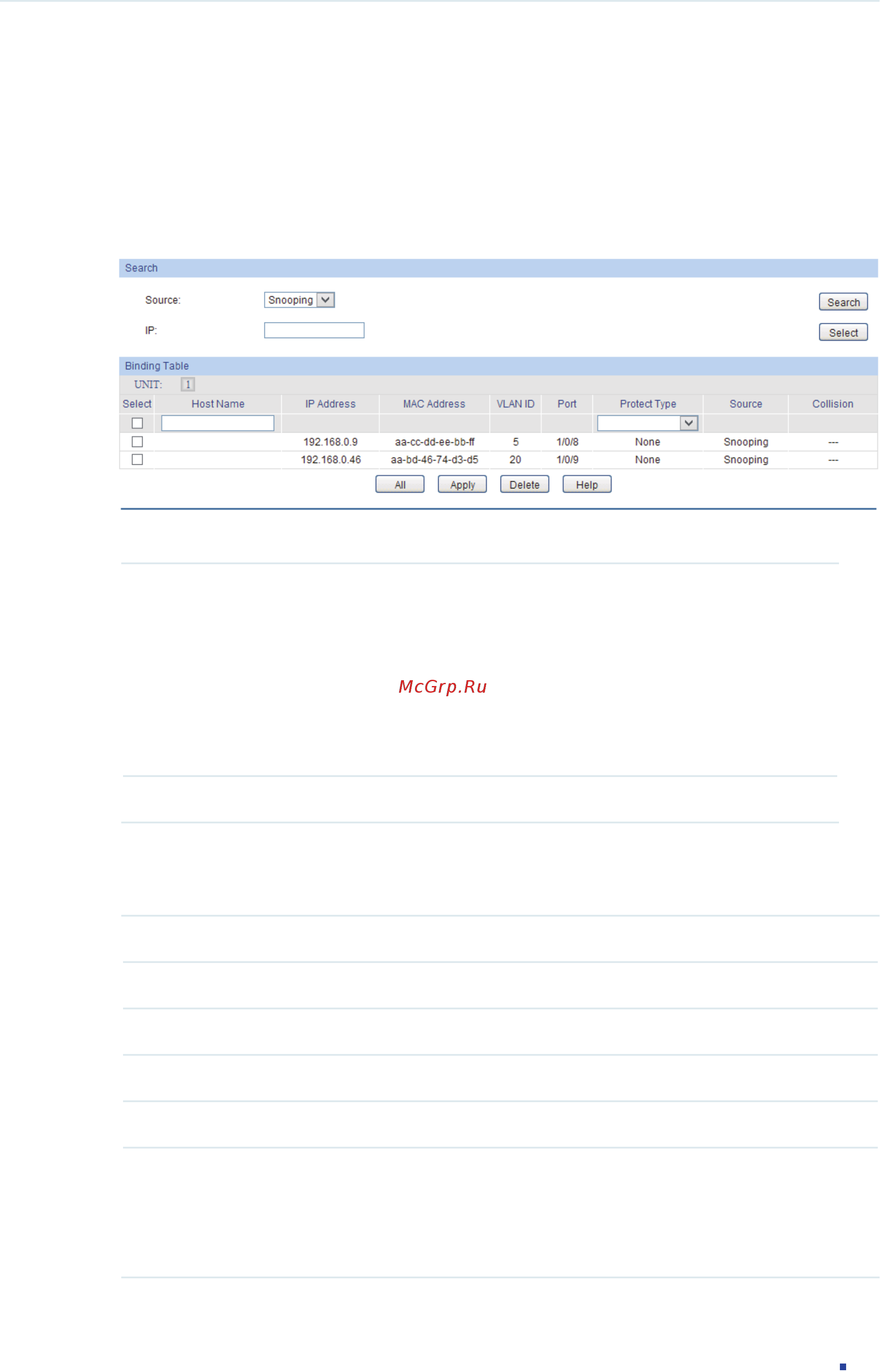Click the MAC Address column header
The image size is (880, 1372).
tap(434, 404)
